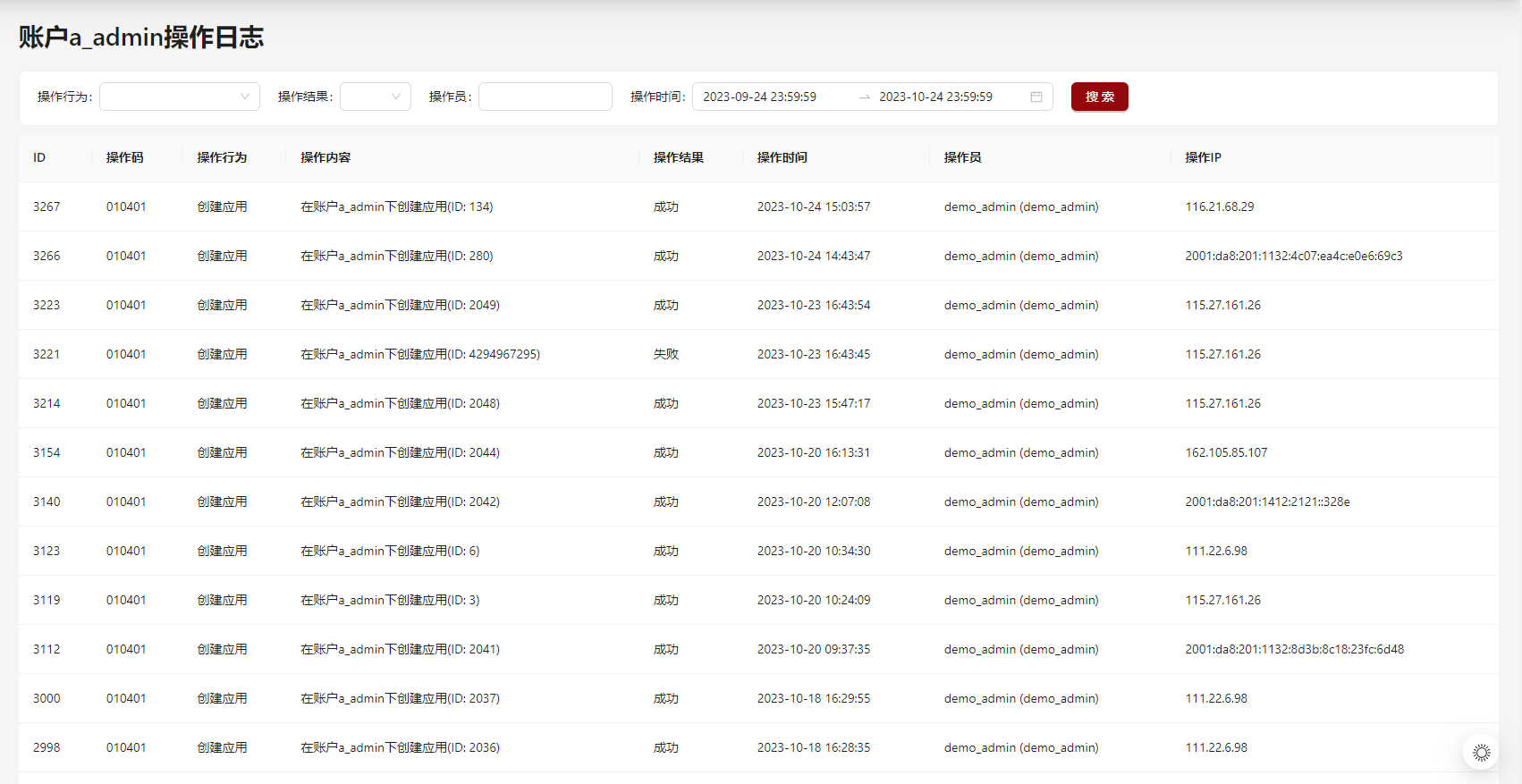Click the 失败 result in row 3221
The image size is (1522, 784).
665,354
